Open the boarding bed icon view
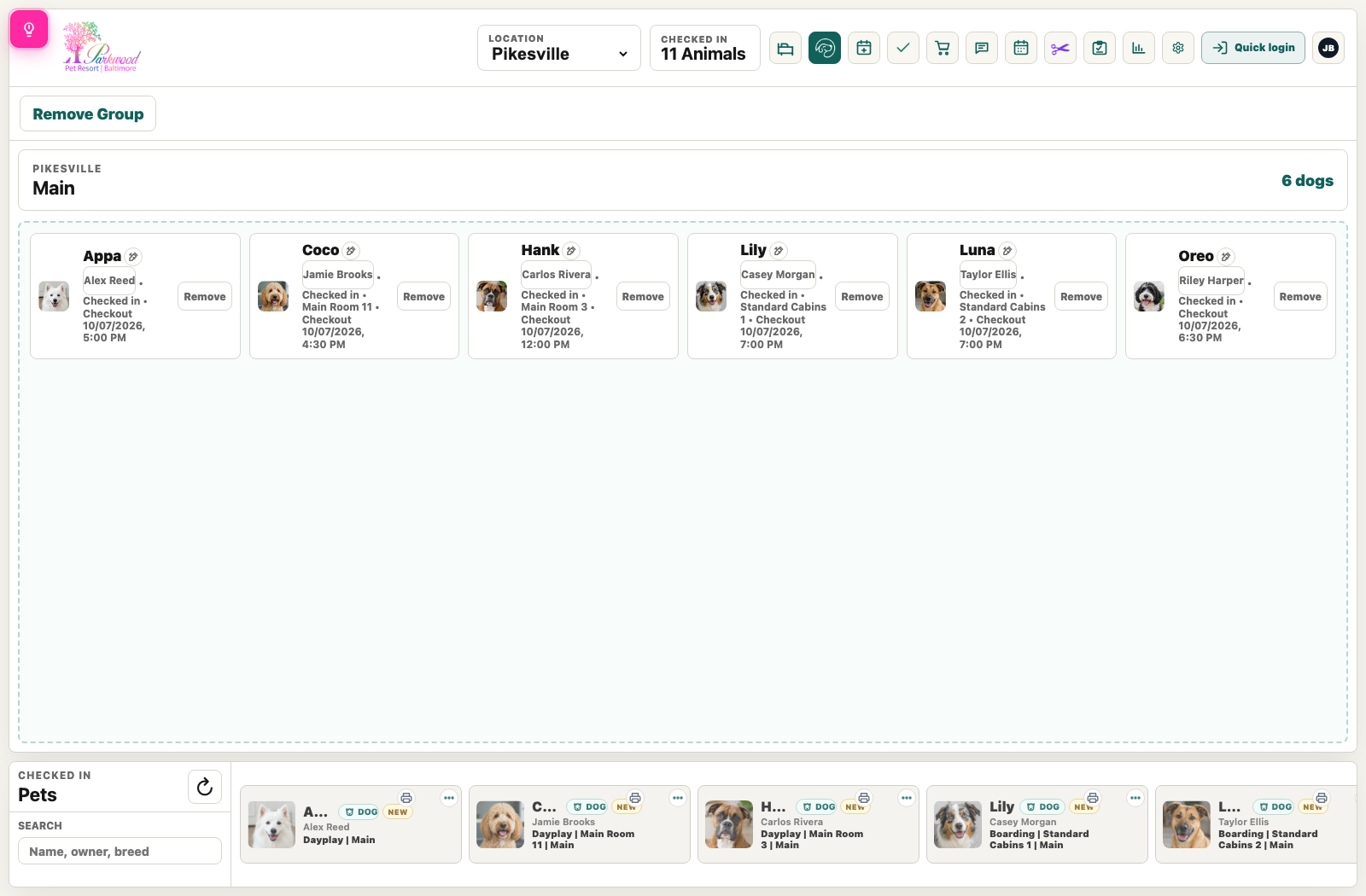The image size is (1366, 896). [785, 48]
